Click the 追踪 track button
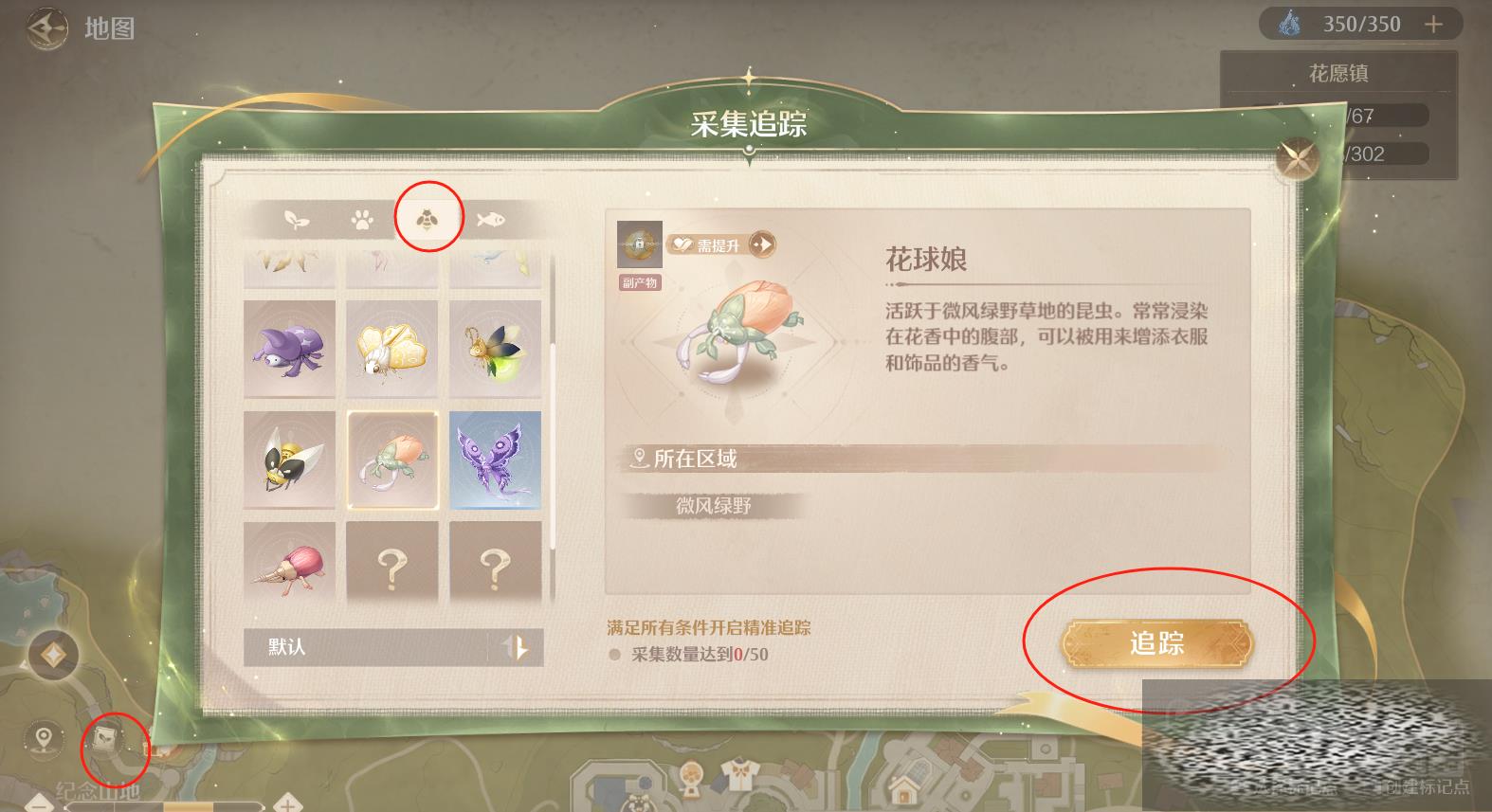This screenshot has width=1492, height=812. (x=1156, y=644)
